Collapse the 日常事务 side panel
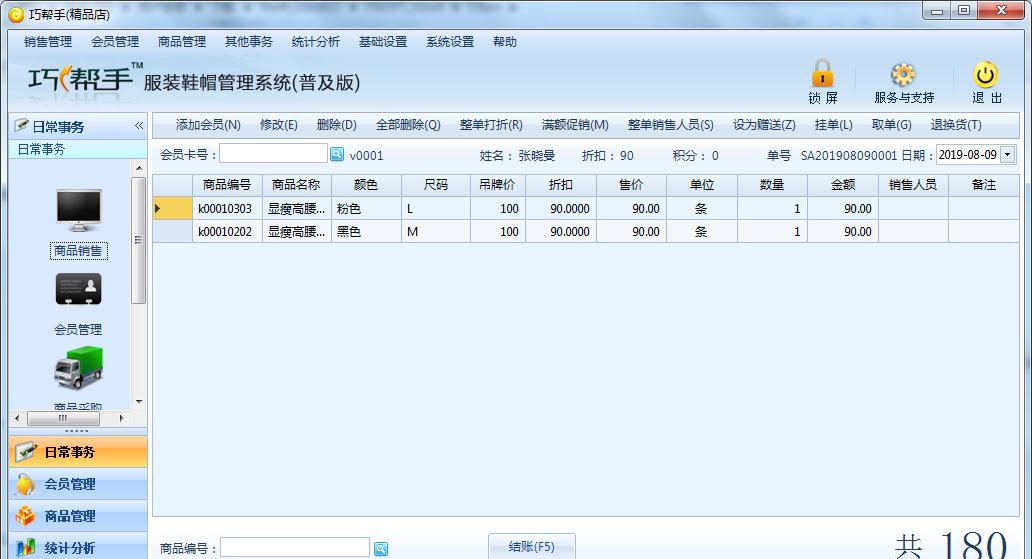This screenshot has height=559, width=1032. coord(138,126)
